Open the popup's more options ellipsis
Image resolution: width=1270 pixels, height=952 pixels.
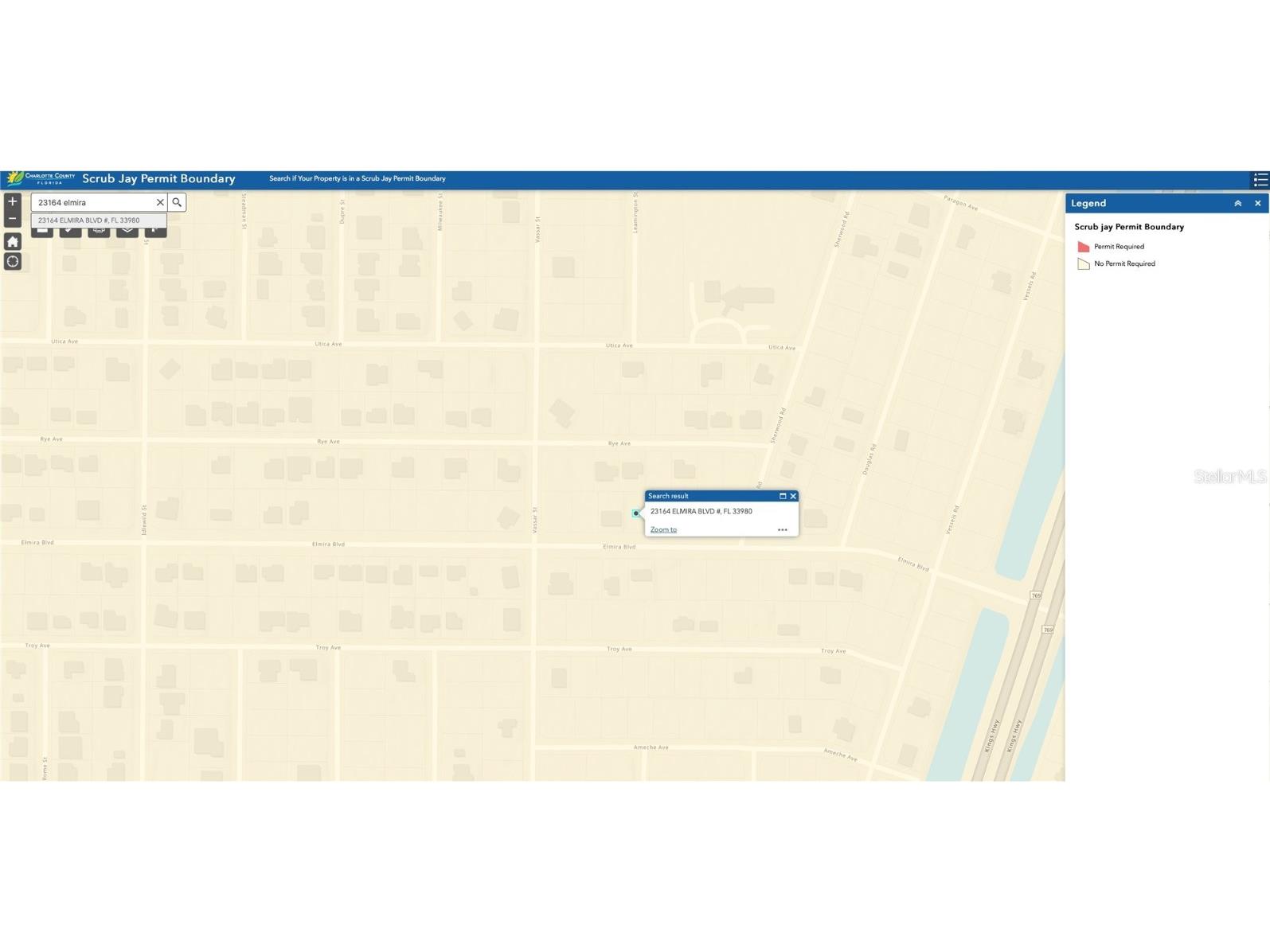[x=783, y=529]
